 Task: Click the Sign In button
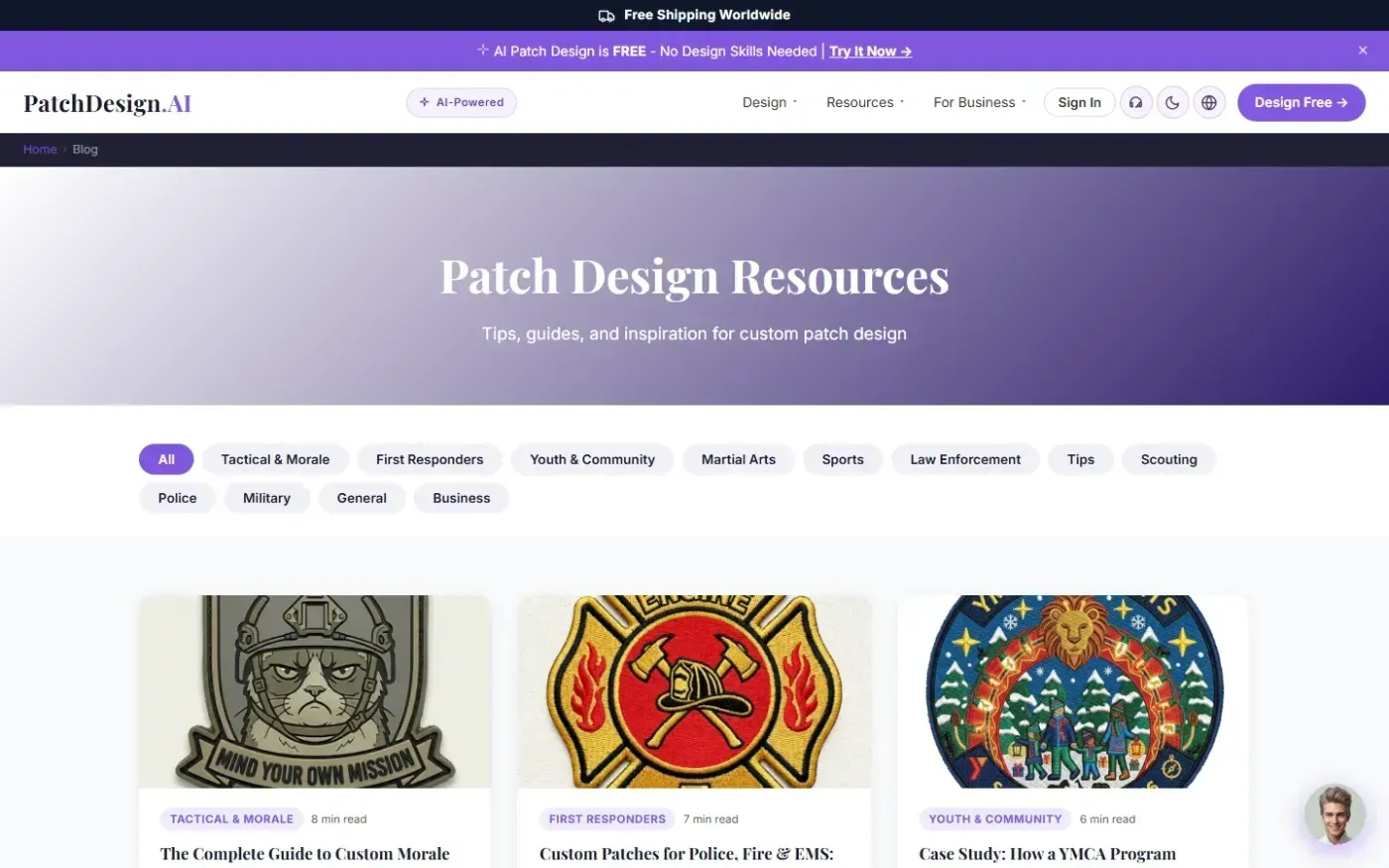(x=1079, y=102)
